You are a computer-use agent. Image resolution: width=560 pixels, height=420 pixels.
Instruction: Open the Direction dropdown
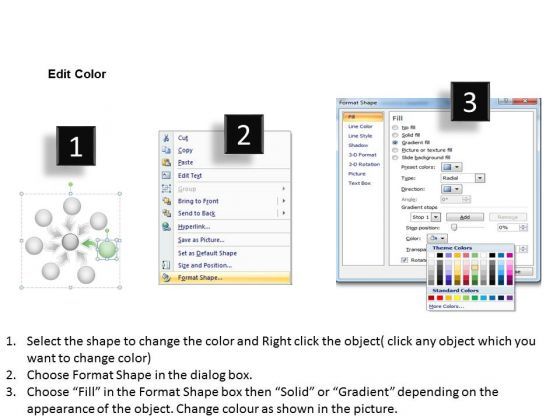(452, 189)
